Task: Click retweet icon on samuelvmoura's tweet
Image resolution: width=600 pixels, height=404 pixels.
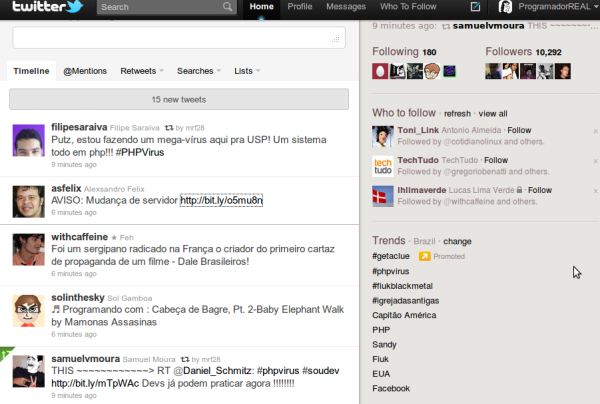Action: pos(185,359)
